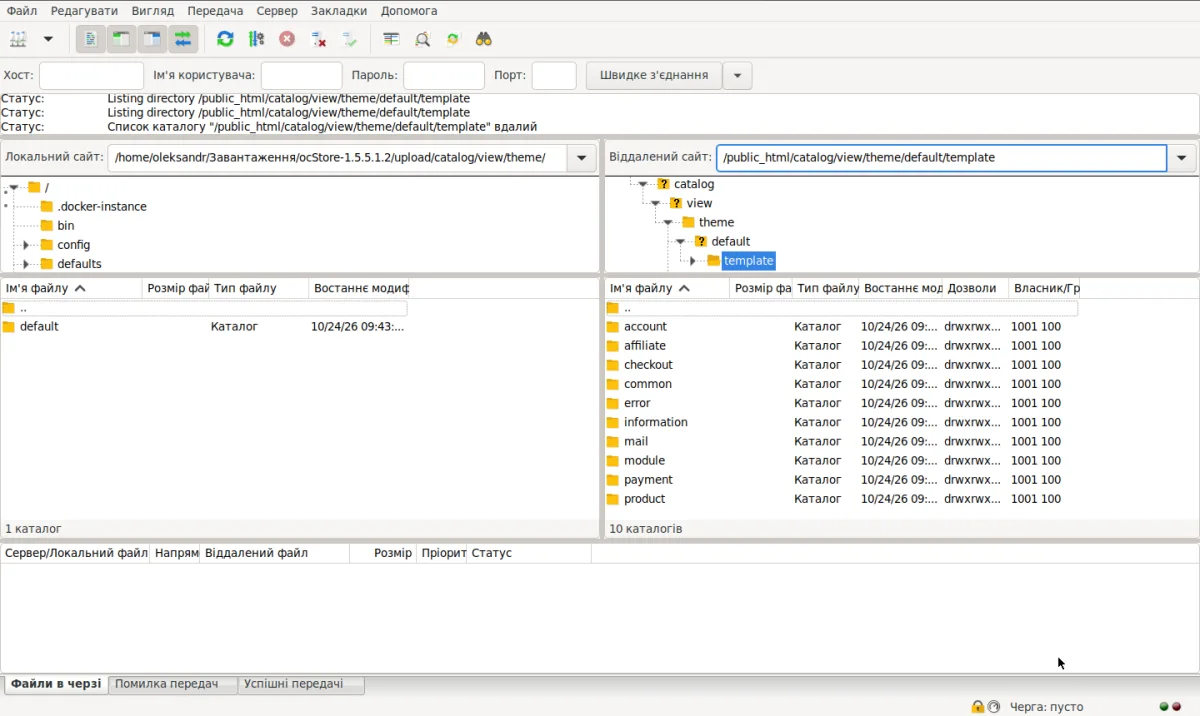The width and height of the screenshot is (1200, 716).
Task: Refresh the file and folder lists
Action: click(225, 39)
